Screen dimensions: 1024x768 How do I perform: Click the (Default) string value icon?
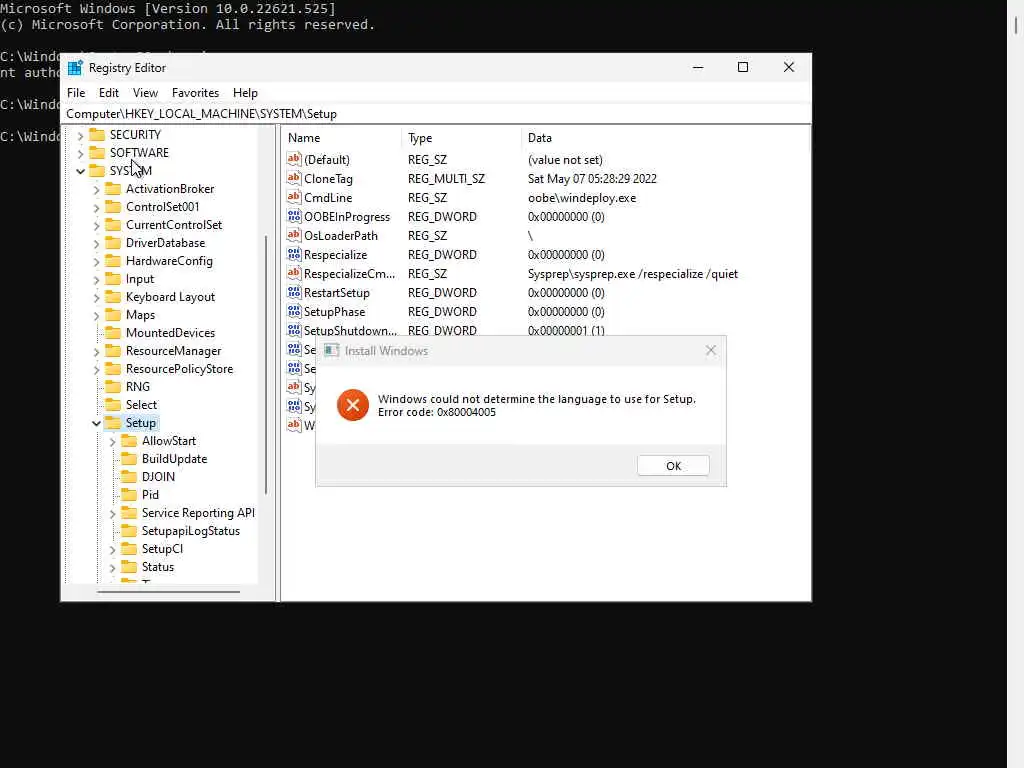294,159
